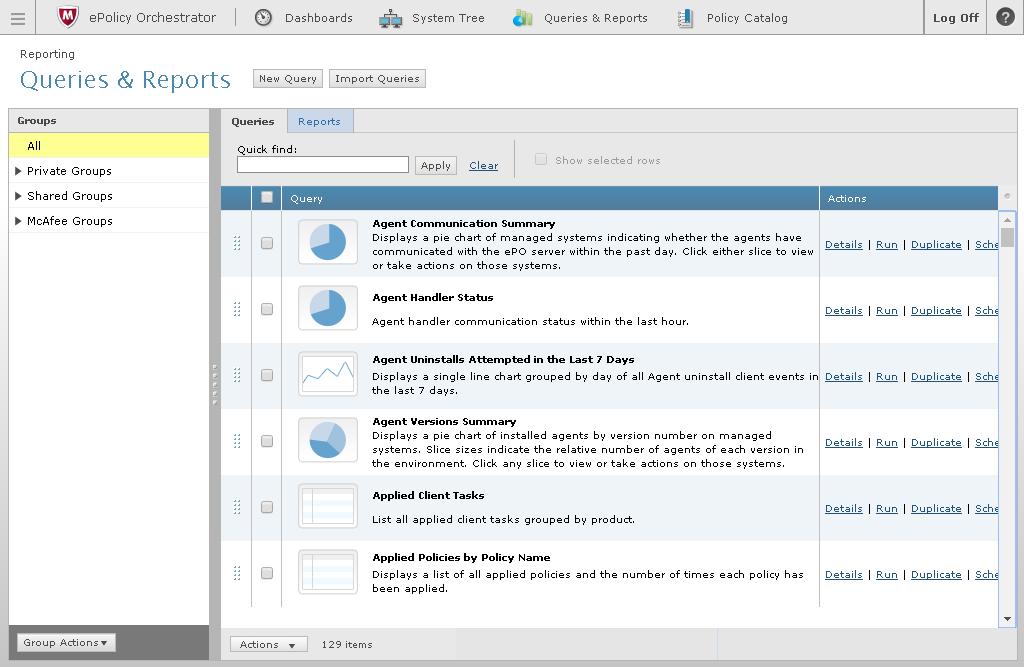Check the Agent Handler Status row checkbox
1024x667 pixels.
click(x=266, y=309)
